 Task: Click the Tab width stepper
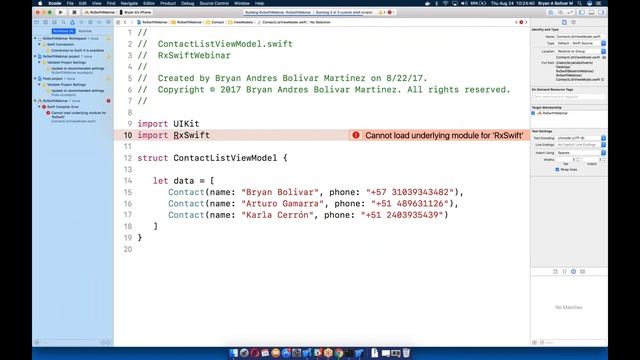click(x=578, y=159)
